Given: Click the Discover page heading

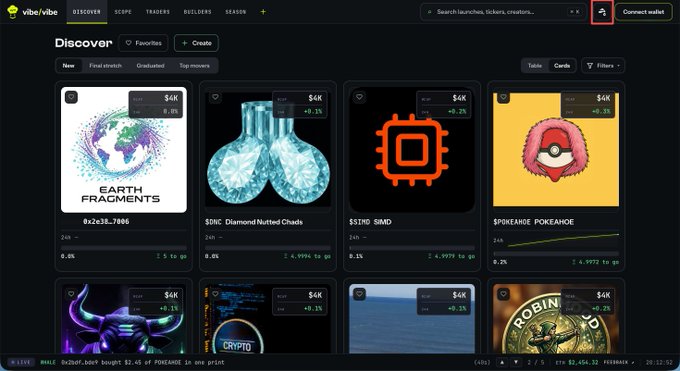Looking at the screenshot, I should tap(83, 43).
